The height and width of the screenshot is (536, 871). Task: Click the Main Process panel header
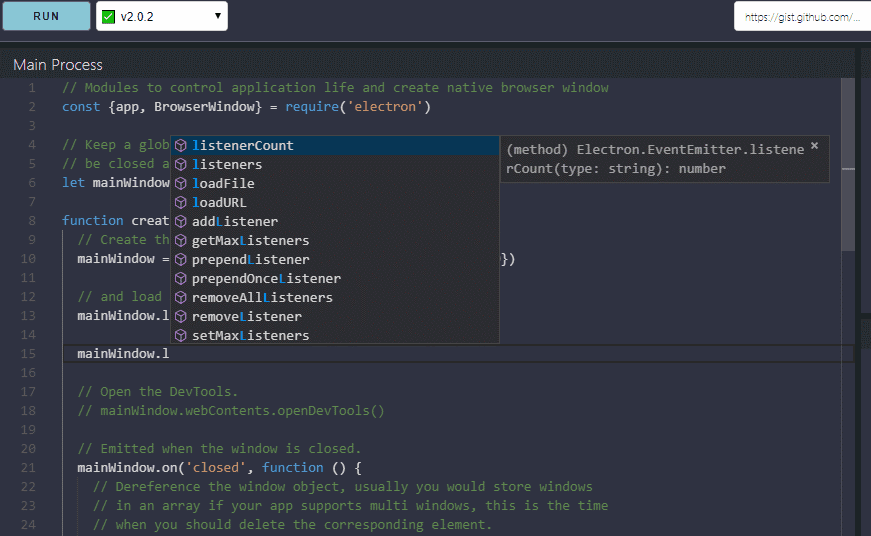tap(58, 65)
